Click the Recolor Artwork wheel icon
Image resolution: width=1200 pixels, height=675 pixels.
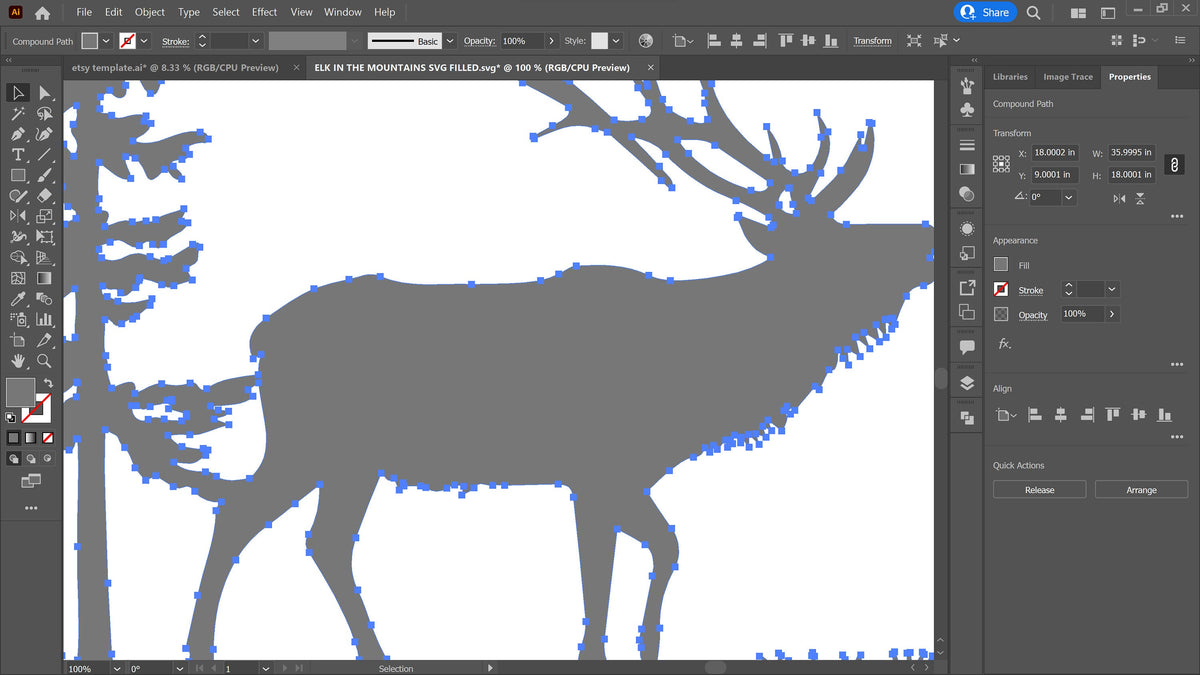click(x=646, y=41)
